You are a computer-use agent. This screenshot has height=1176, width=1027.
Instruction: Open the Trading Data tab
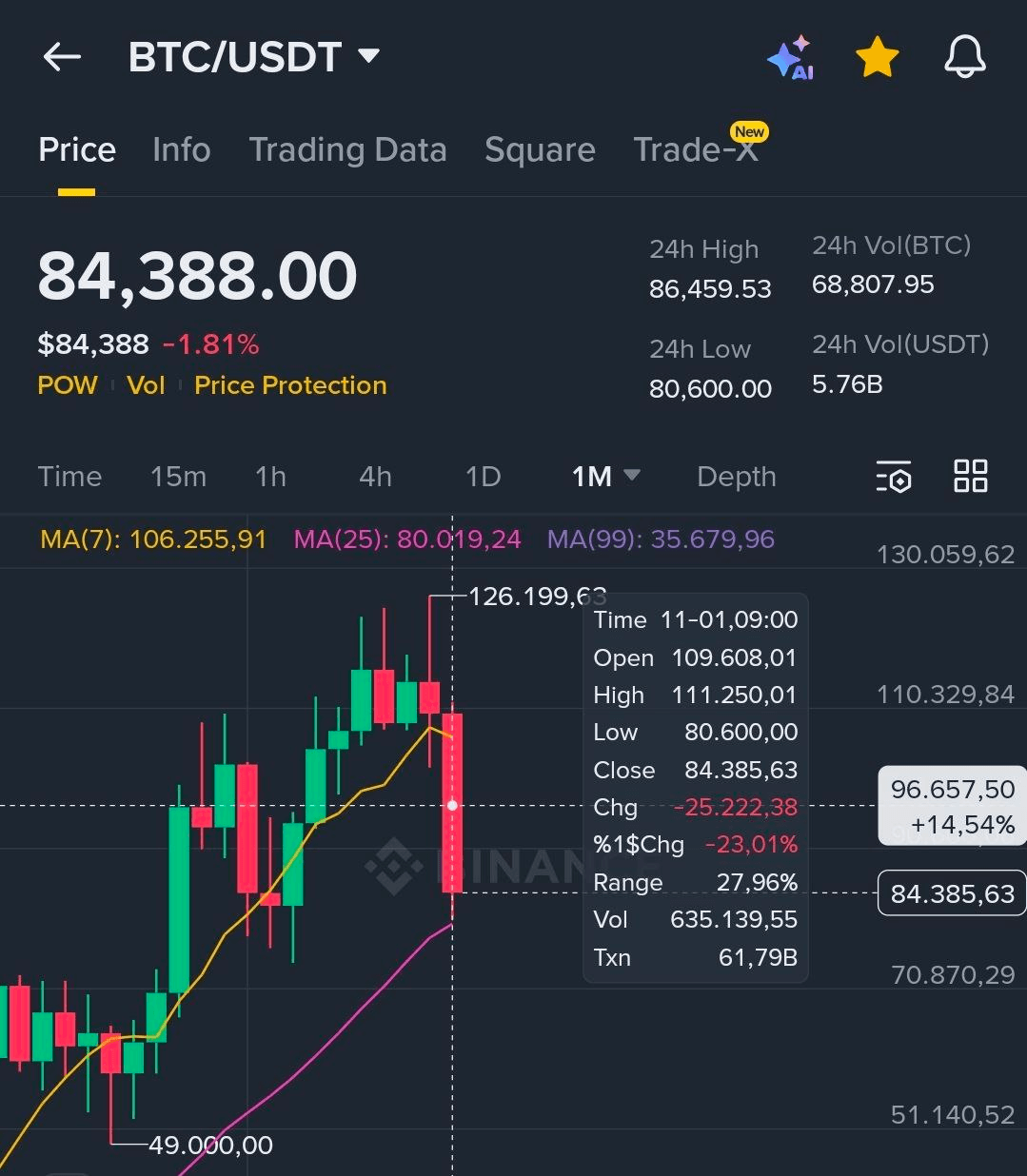[x=347, y=149]
